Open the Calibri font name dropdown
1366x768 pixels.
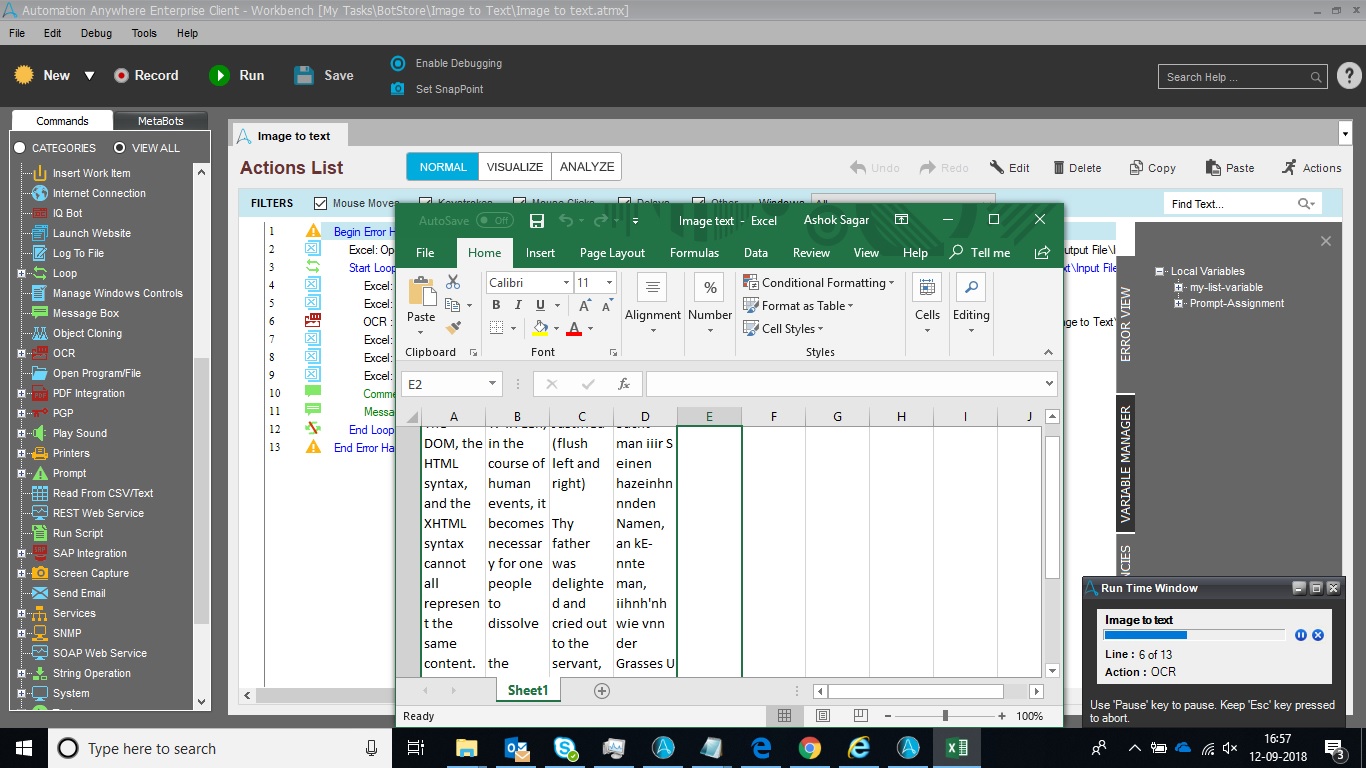pyautogui.click(x=566, y=283)
